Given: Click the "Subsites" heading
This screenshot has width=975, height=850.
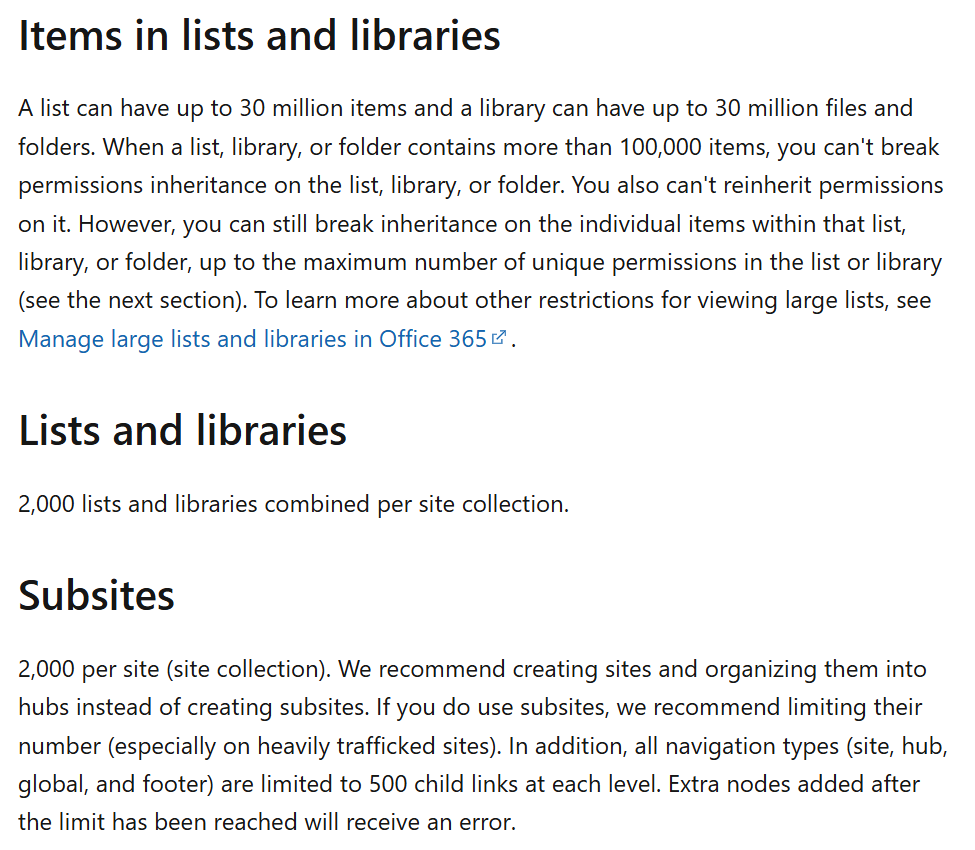Looking at the screenshot, I should (x=96, y=596).
